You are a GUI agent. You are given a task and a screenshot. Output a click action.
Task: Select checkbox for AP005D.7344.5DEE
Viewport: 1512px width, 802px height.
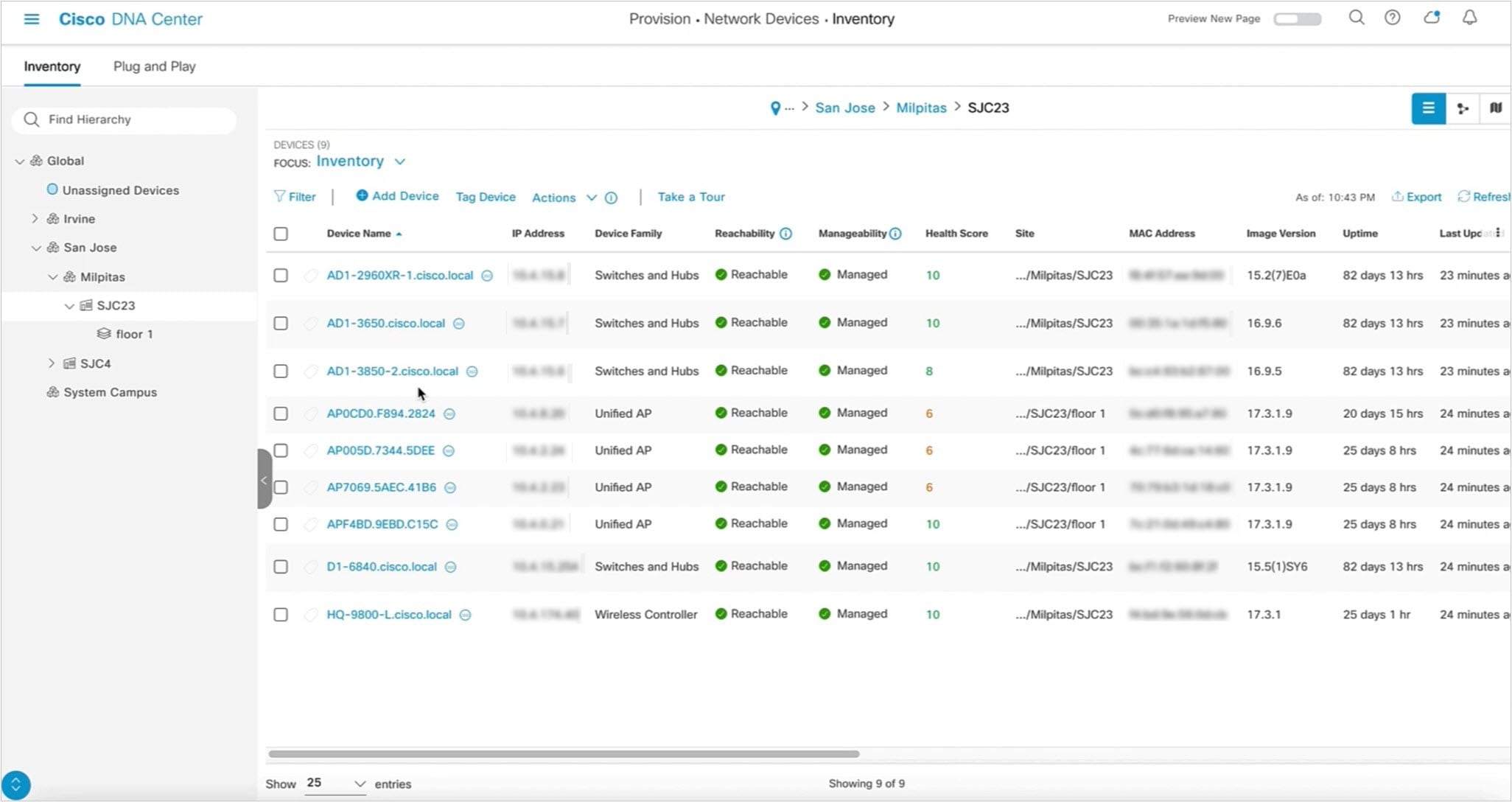click(281, 451)
